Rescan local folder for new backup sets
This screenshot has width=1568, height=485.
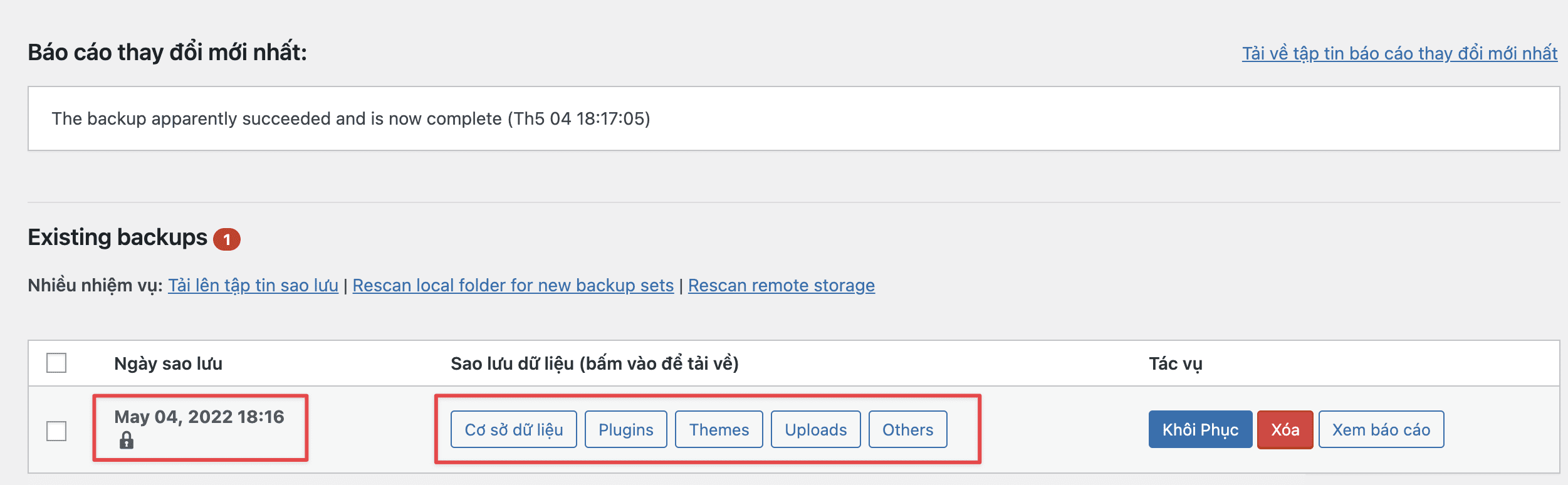(x=514, y=285)
